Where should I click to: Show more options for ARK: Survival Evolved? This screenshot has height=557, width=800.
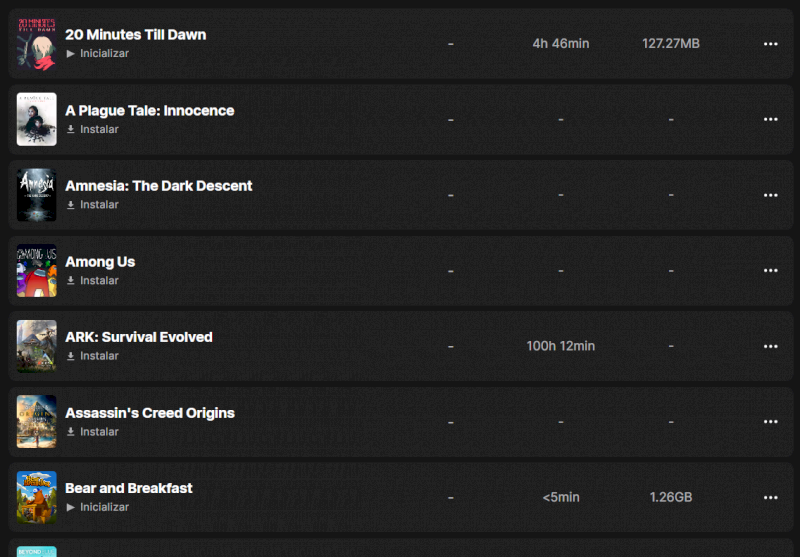coord(770,346)
